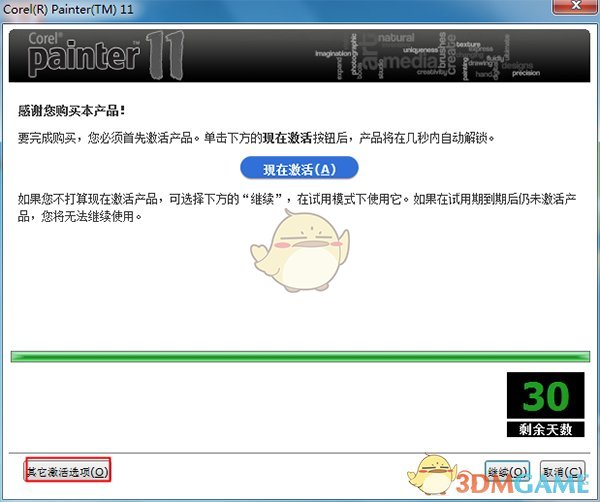Screen dimensions: 600x502
Task: Click the Corel Painter 11 banner logo
Action: (106, 55)
